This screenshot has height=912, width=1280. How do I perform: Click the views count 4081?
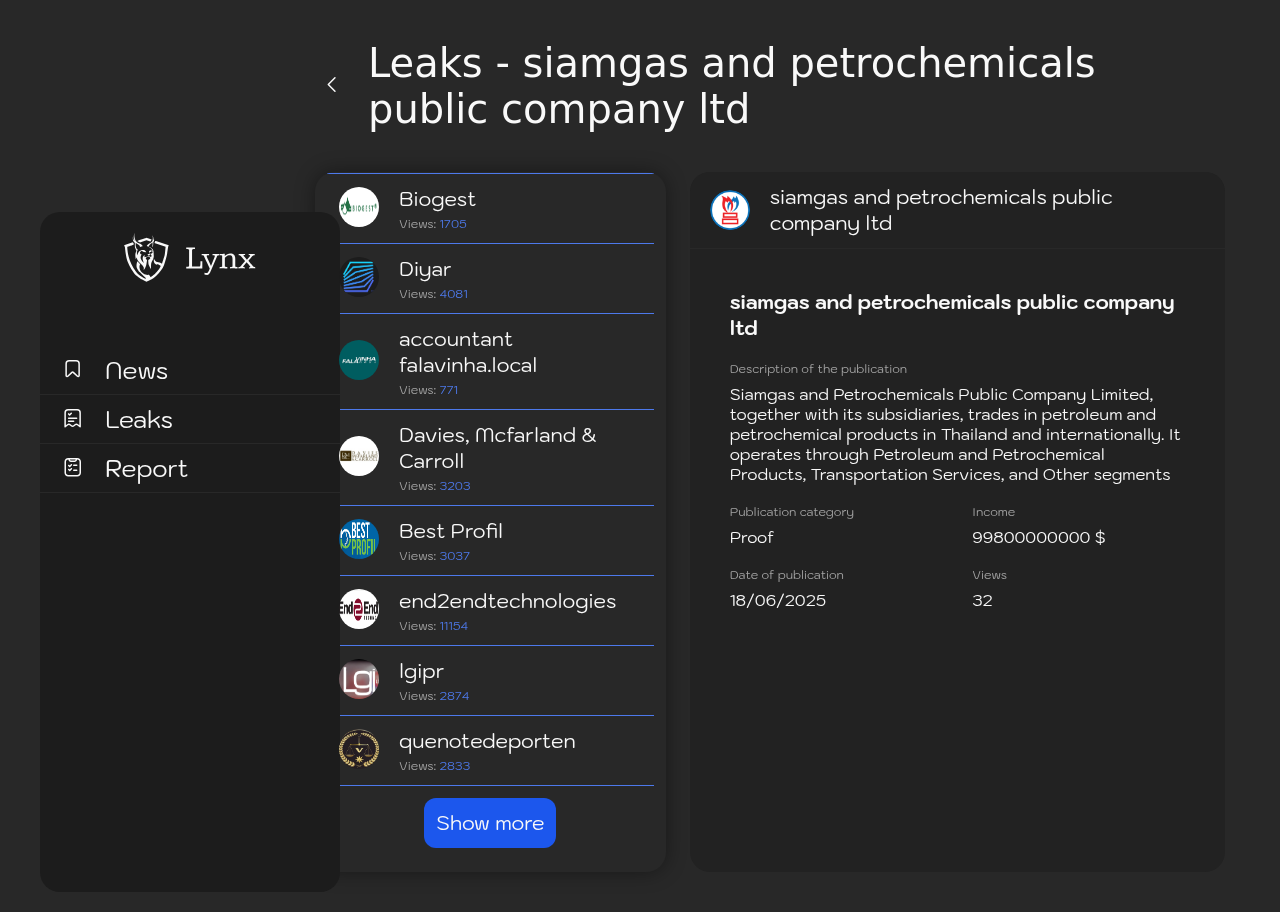point(454,294)
